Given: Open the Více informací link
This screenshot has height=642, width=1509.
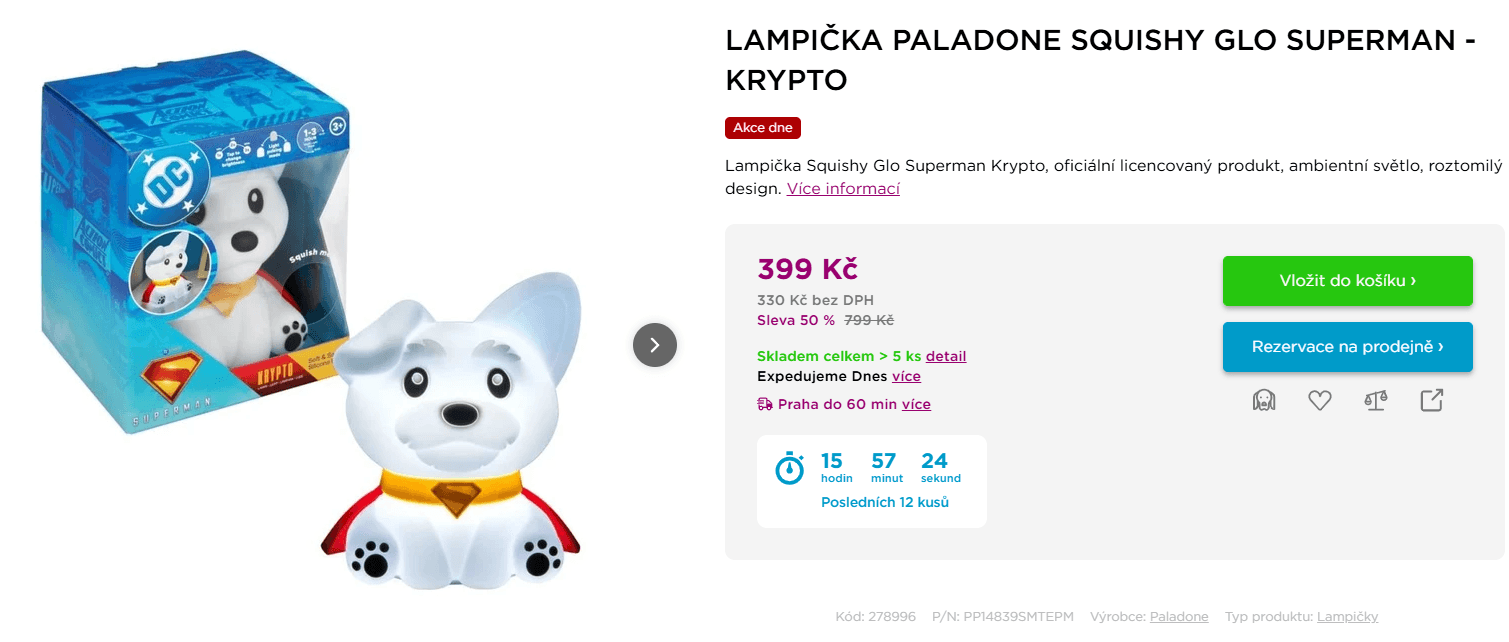Looking at the screenshot, I should coord(843,188).
